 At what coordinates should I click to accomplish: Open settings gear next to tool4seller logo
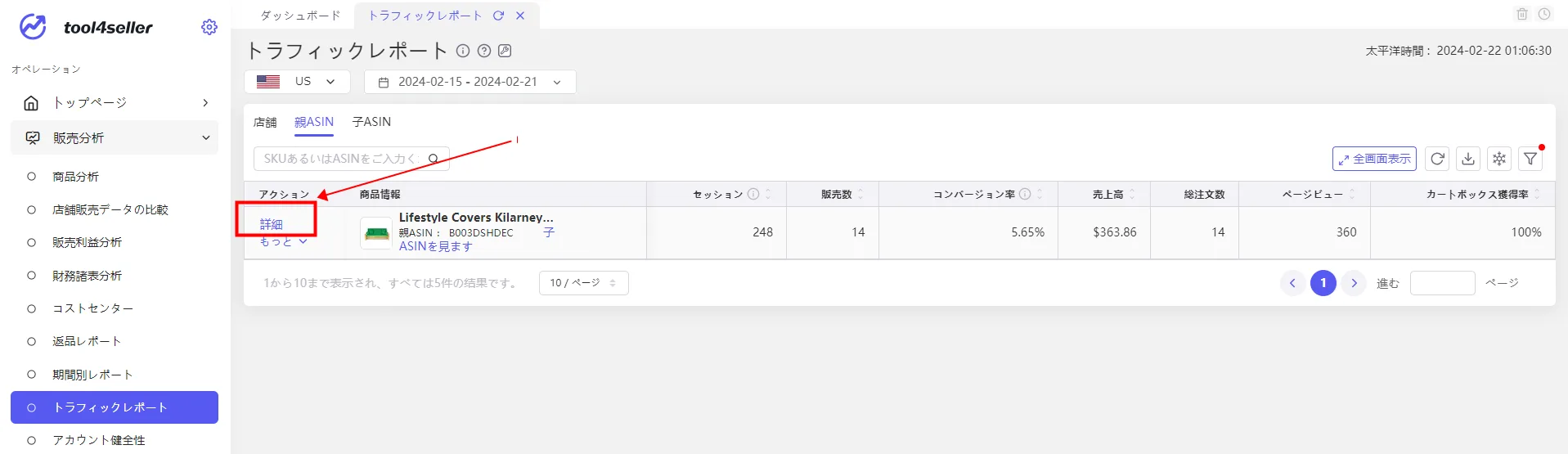tap(209, 27)
